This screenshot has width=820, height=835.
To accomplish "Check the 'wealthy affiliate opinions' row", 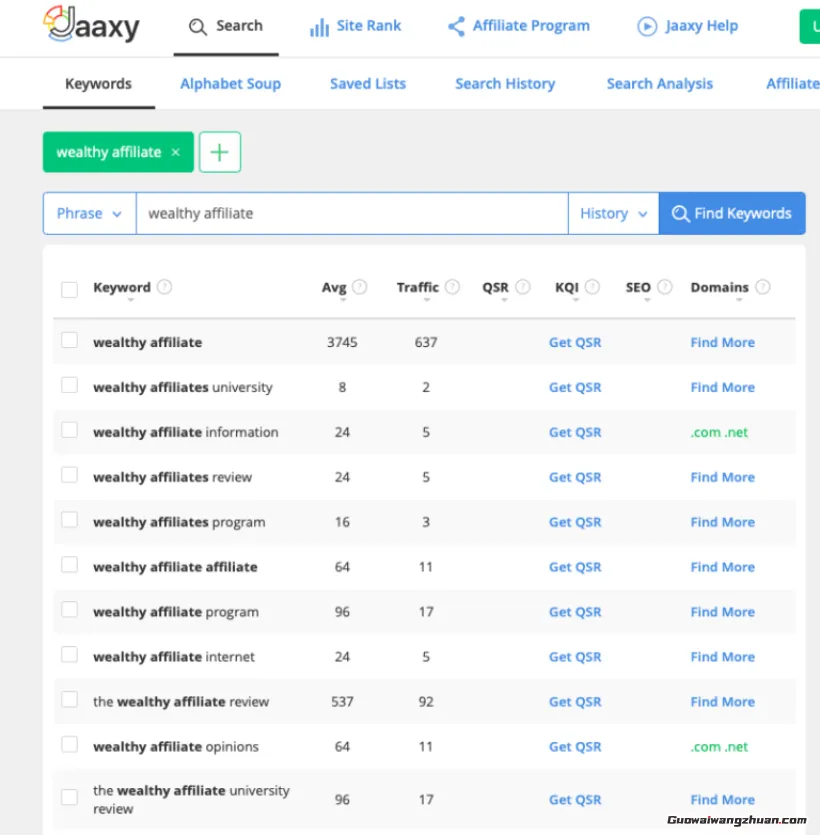I will (69, 744).
